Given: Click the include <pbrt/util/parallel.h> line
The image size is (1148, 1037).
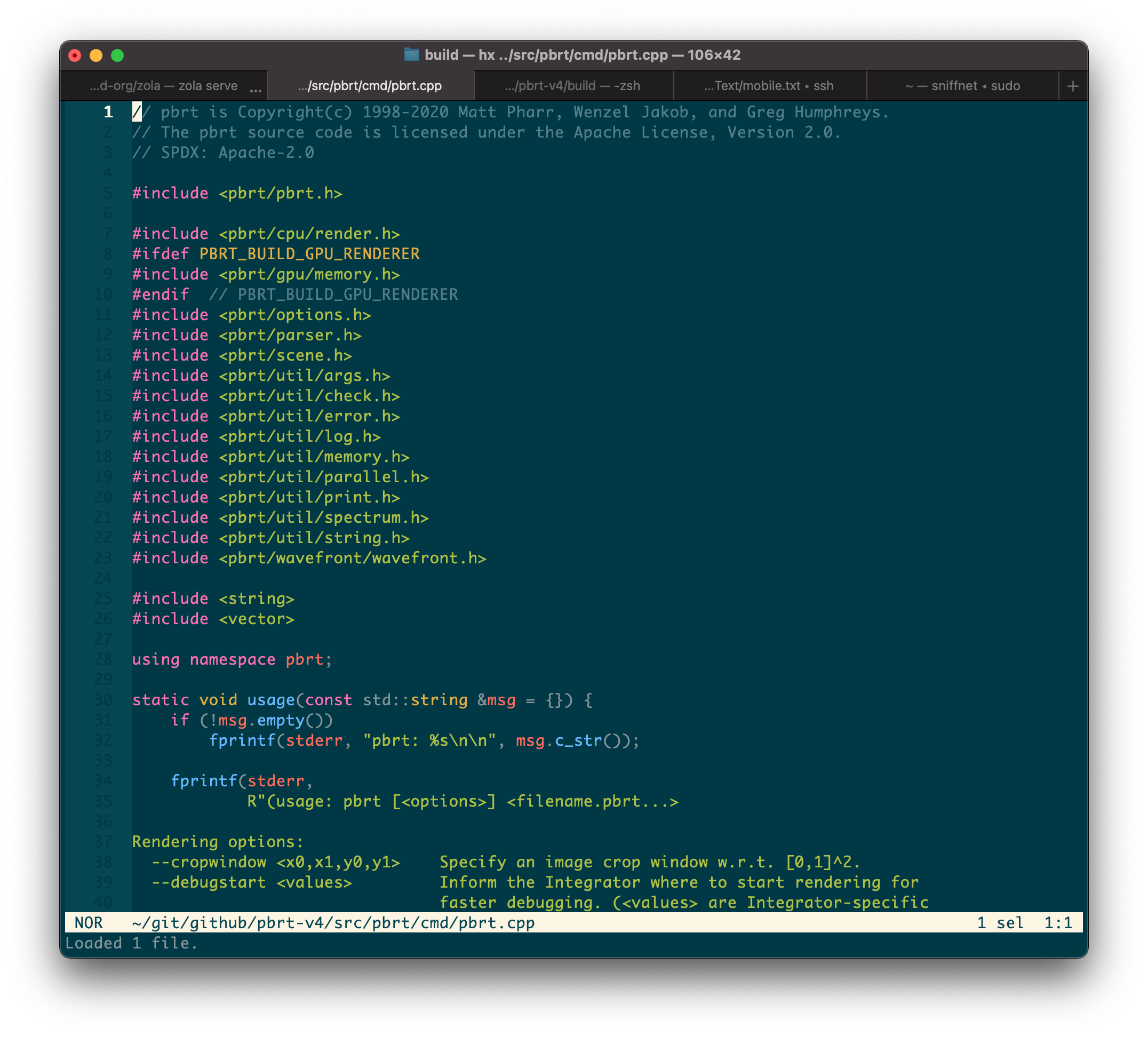Looking at the screenshot, I should tap(280, 477).
